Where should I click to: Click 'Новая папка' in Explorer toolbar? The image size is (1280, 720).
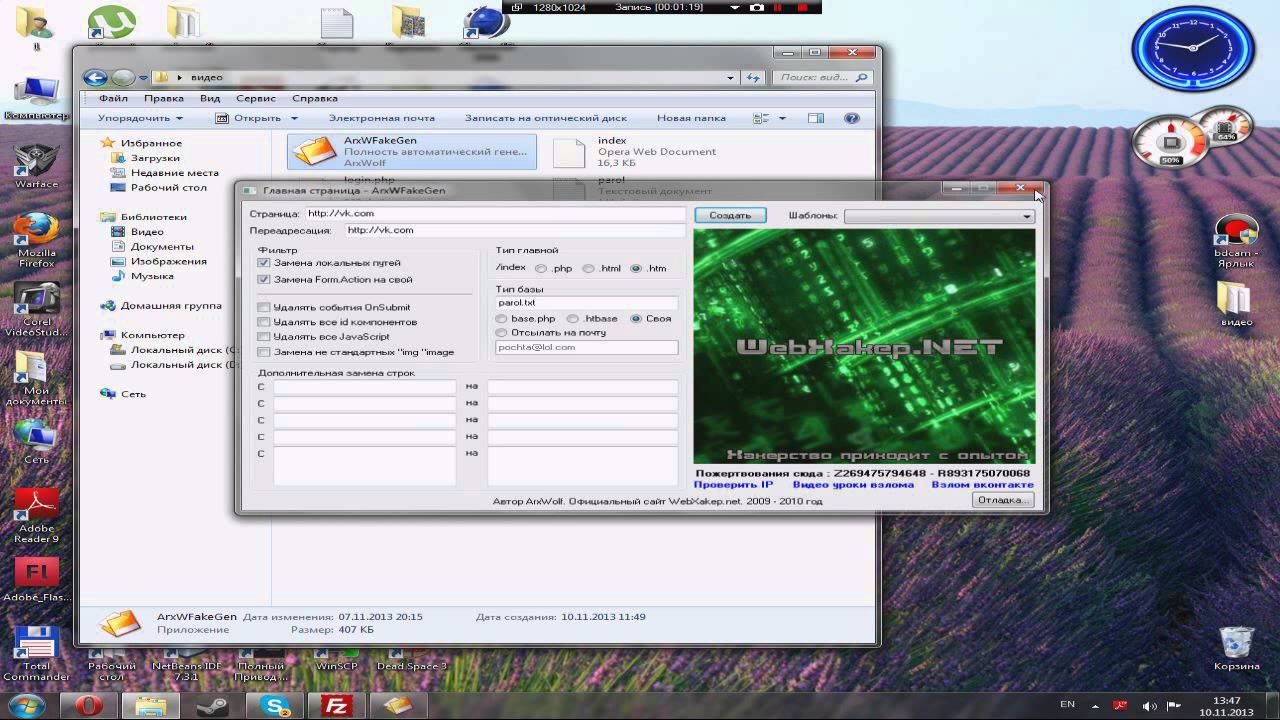(x=691, y=118)
